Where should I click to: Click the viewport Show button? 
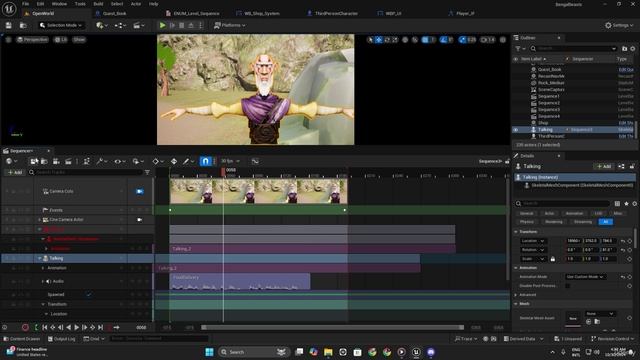79,40
